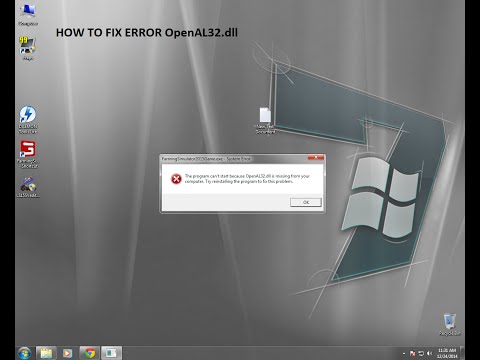Click OK in the System Error dialog

point(306,202)
